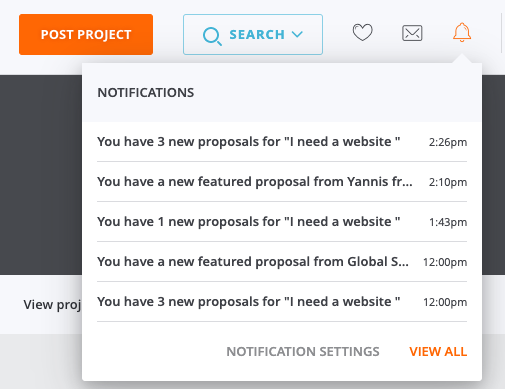
Task: Open favorites with the heart icon
Action: tap(362, 33)
